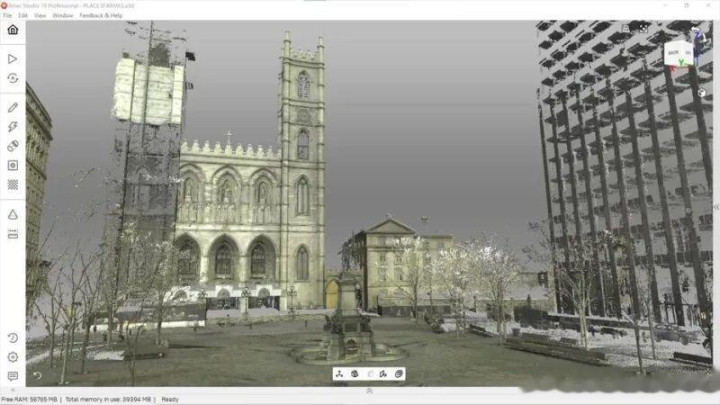
Task: Click the lightning bolt tool icon
Action: coord(12,127)
